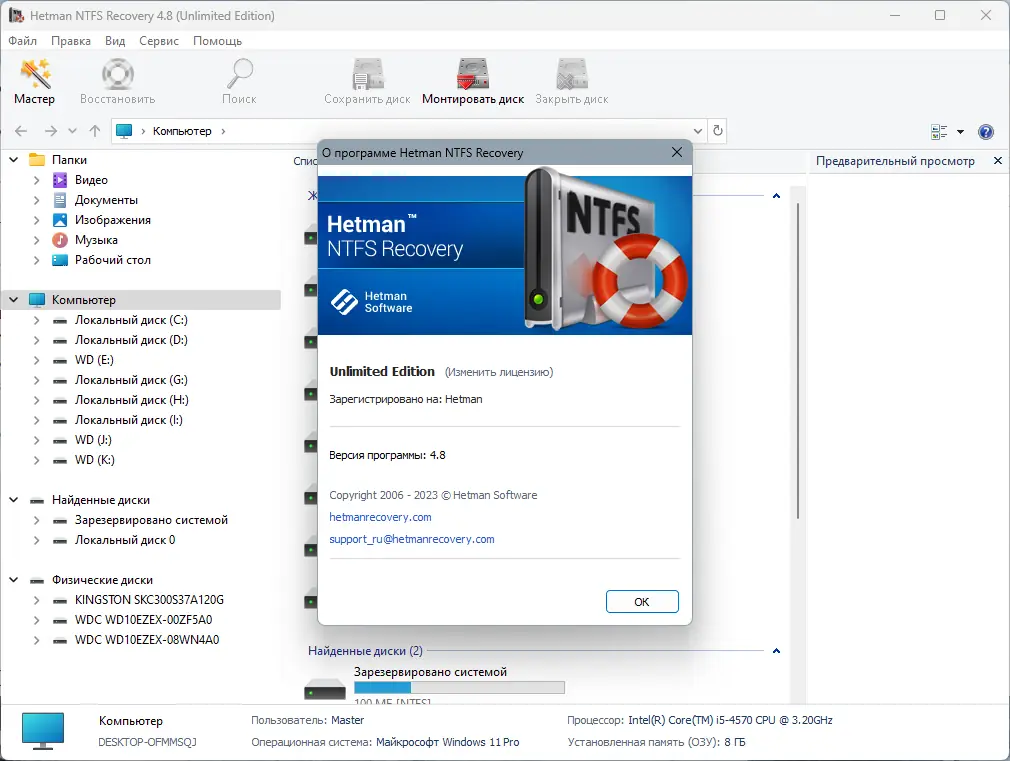Open the address bar history dropdown

(x=698, y=131)
